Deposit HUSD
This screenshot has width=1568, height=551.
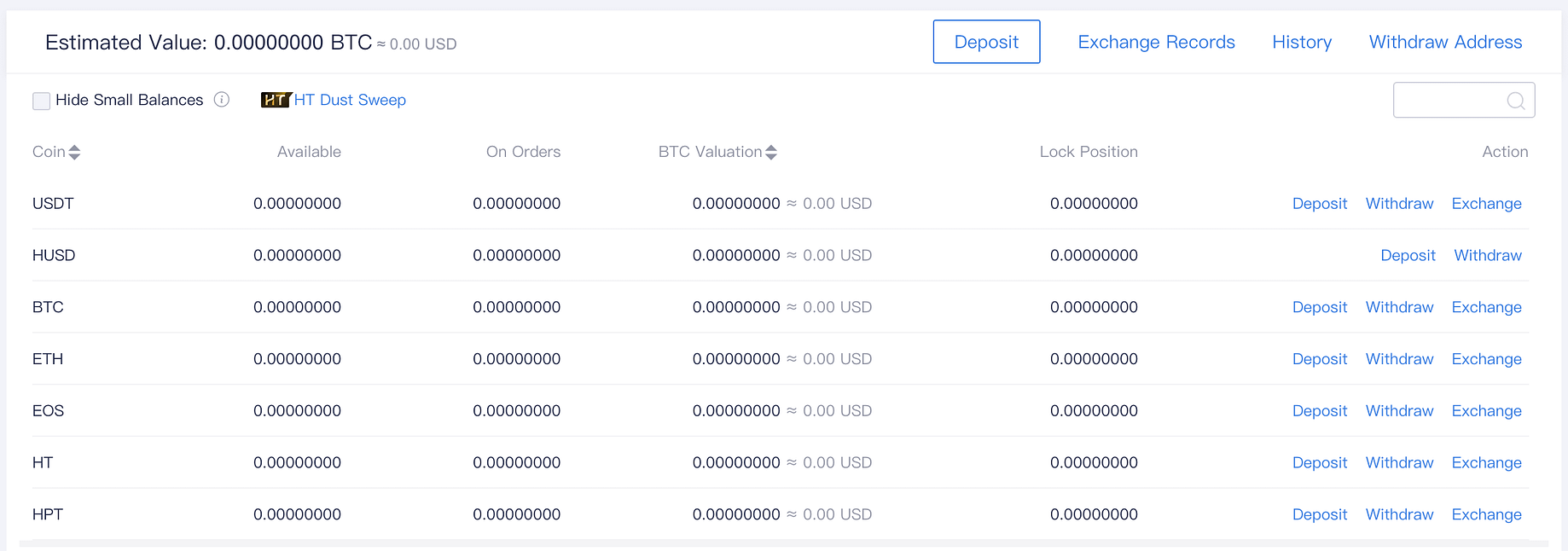tap(1408, 255)
